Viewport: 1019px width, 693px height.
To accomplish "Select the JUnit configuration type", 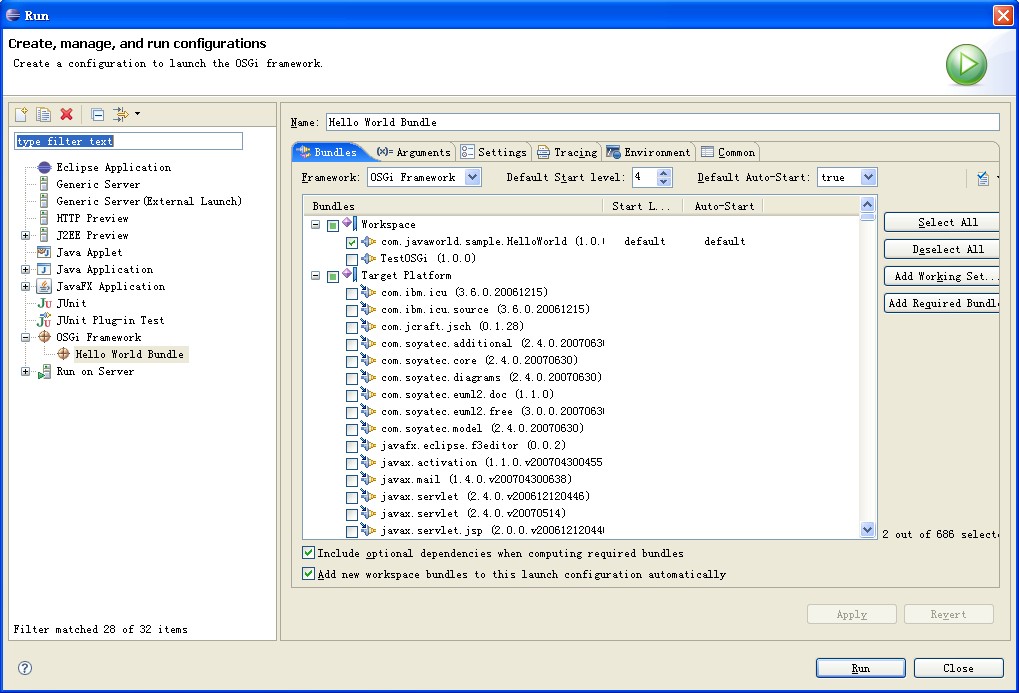I will pyautogui.click(x=71, y=303).
